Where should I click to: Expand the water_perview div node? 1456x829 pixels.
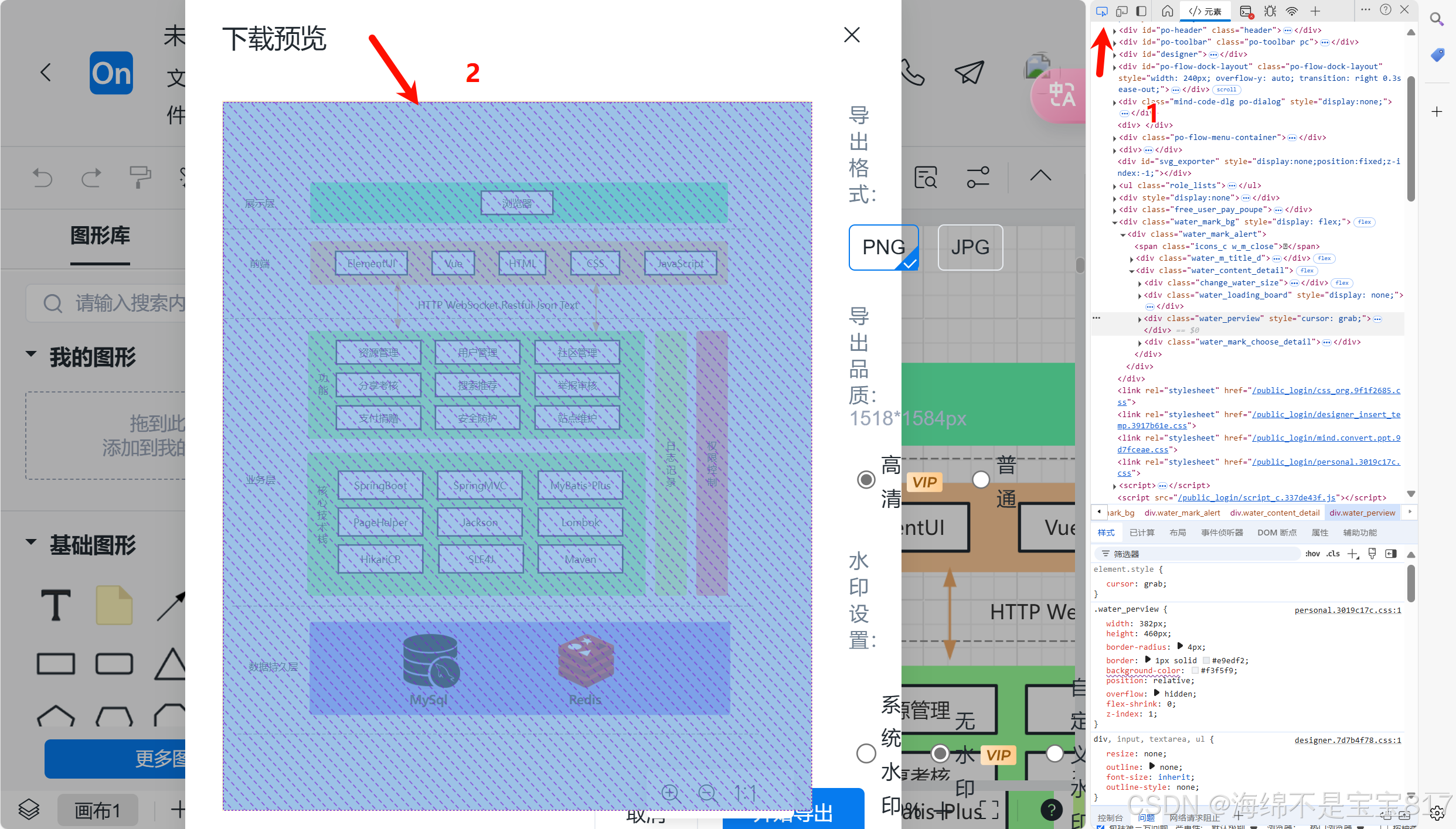click(1139, 319)
